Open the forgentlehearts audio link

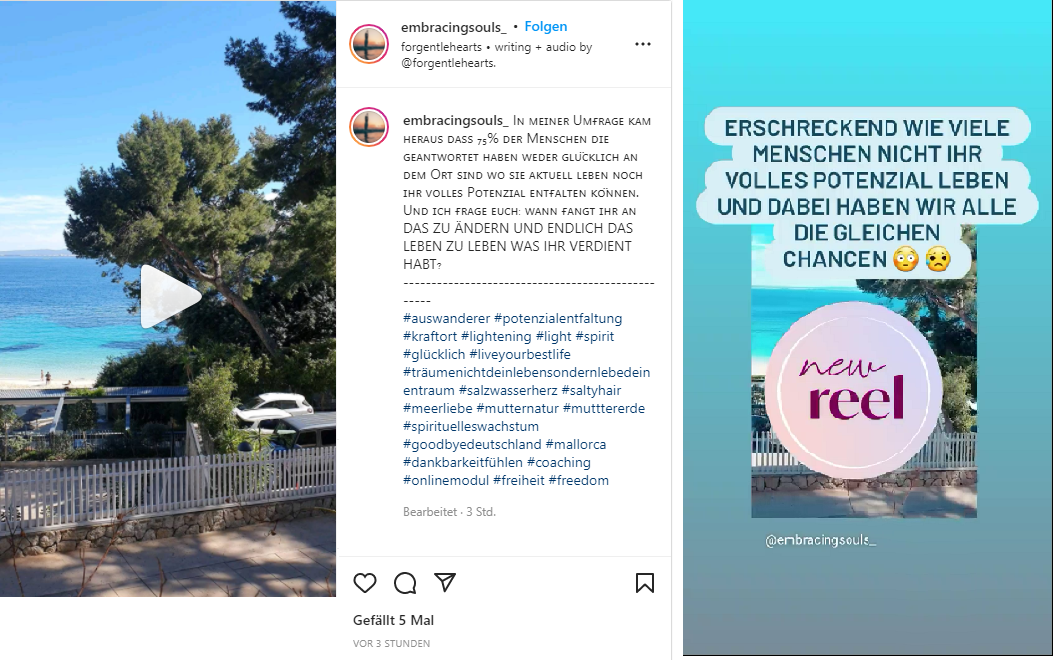[x=441, y=46]
